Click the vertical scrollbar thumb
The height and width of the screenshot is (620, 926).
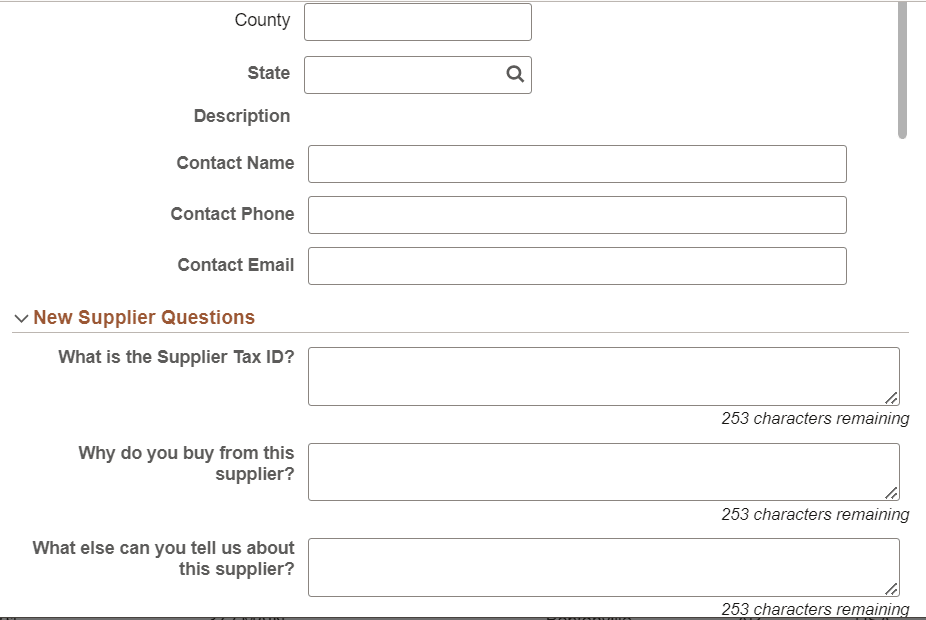(900, 65)
